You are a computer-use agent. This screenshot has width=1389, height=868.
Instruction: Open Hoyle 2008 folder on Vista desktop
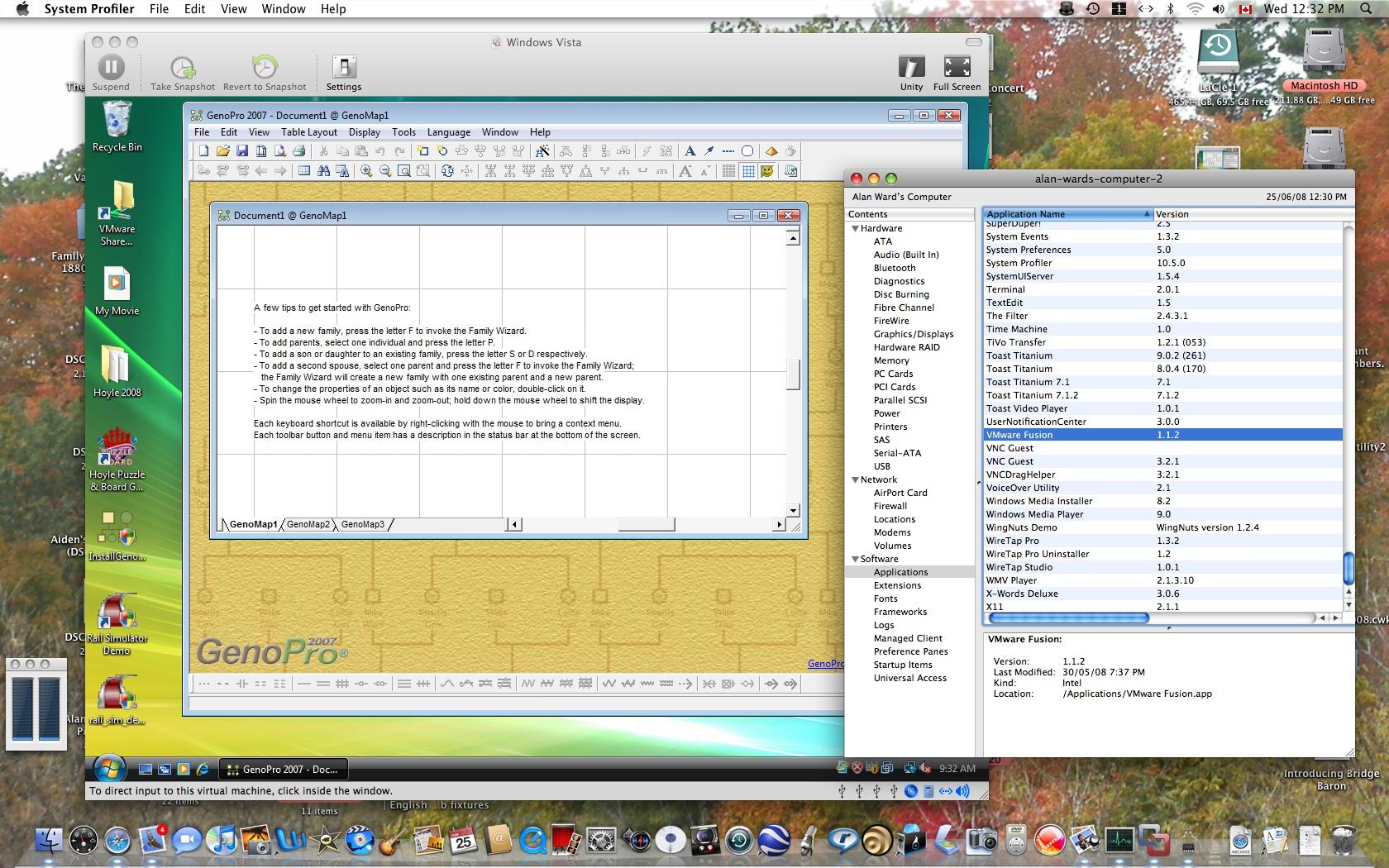pyautogui.click(x=117, y=371)
